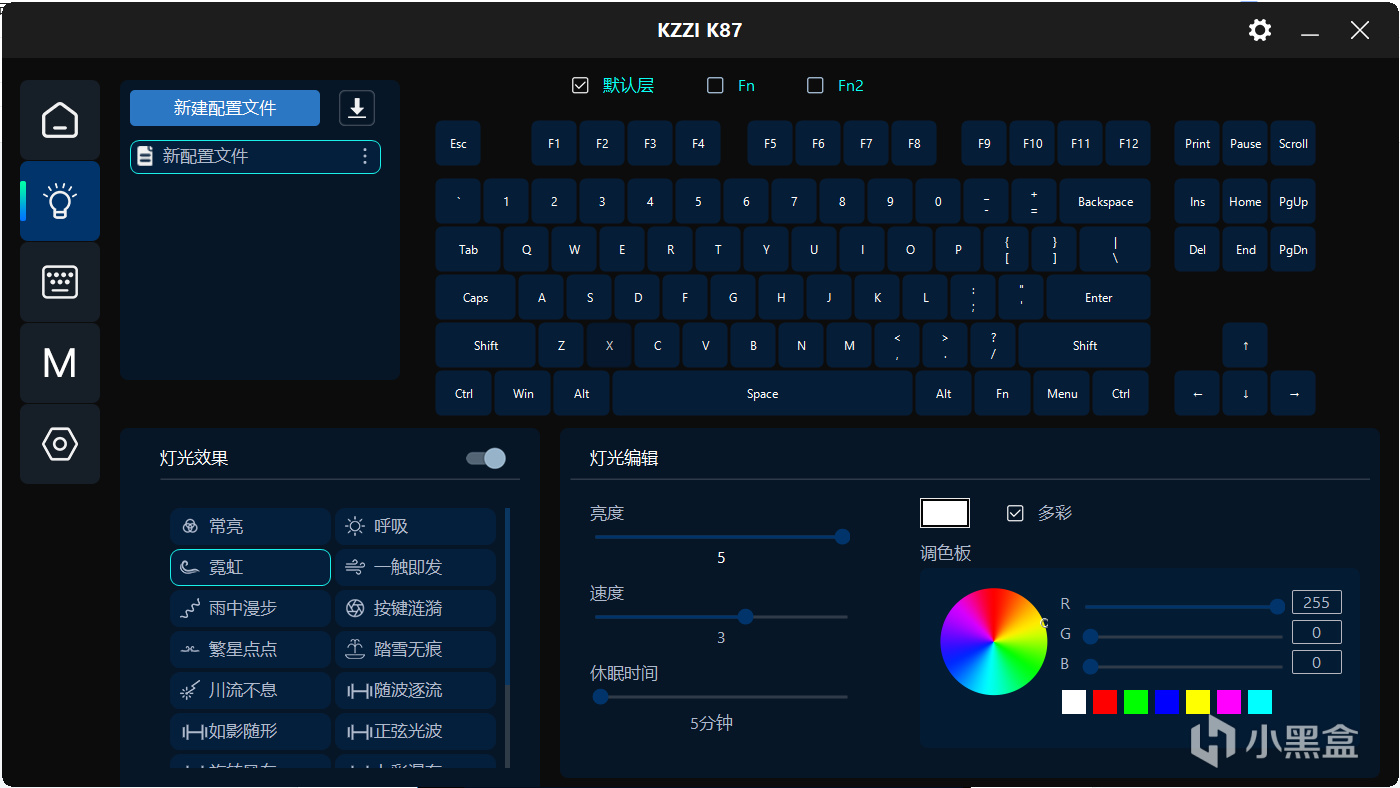Pick the 按键涟漪 ripple effect
This screenshot has height=788, width=1400.
(x=415, y=608)
